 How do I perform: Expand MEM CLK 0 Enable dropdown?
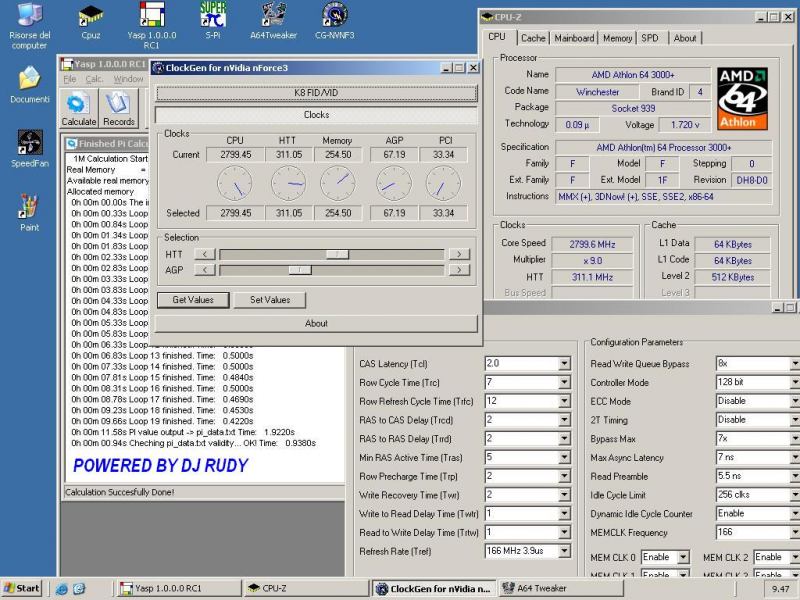[x=683, y=557]
